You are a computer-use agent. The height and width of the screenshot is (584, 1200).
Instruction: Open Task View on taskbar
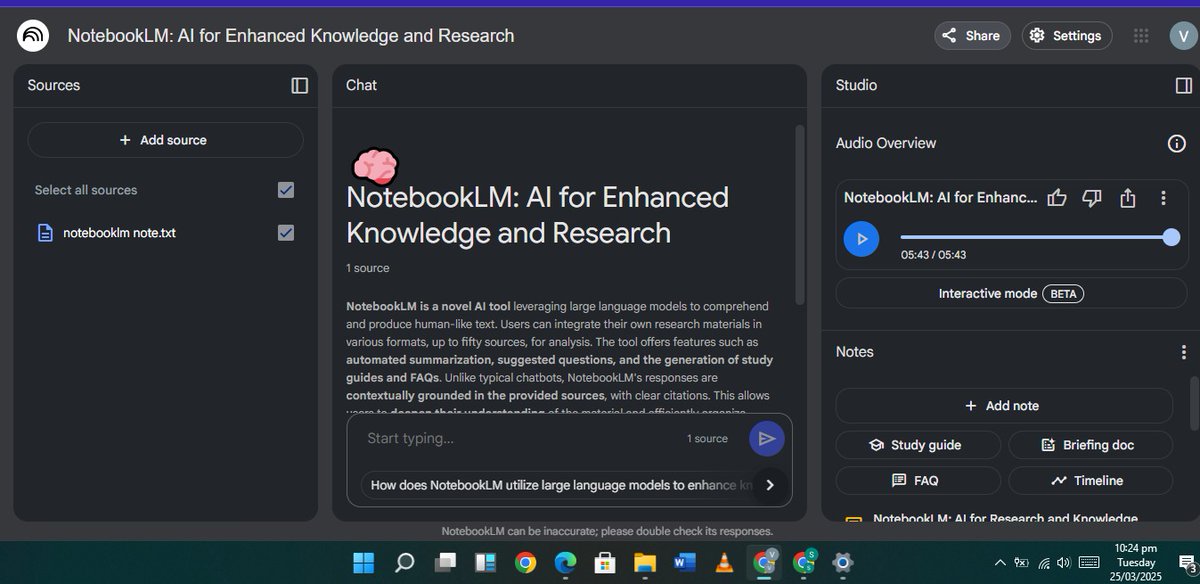tap(445, 563)
